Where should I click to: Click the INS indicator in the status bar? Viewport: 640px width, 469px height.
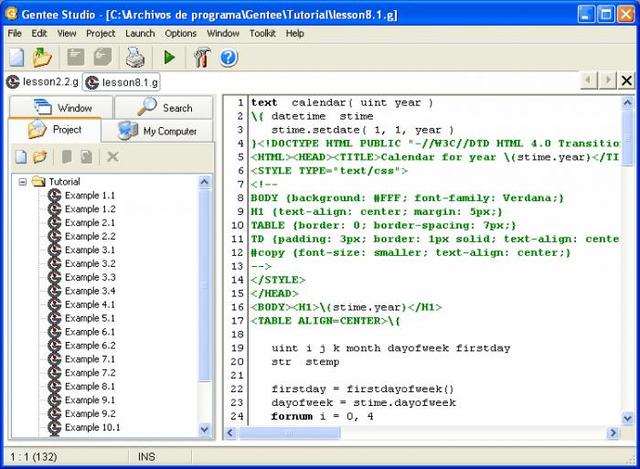click(146, 456)
